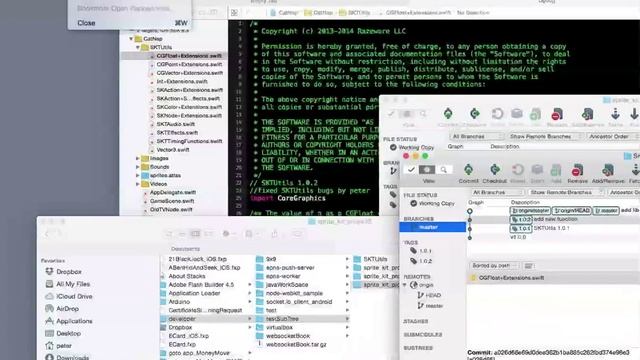Screen dimensions: 640x360
Task: Click the Add icon in back SourceTree toolbar
Action: (x=536, y=114)
